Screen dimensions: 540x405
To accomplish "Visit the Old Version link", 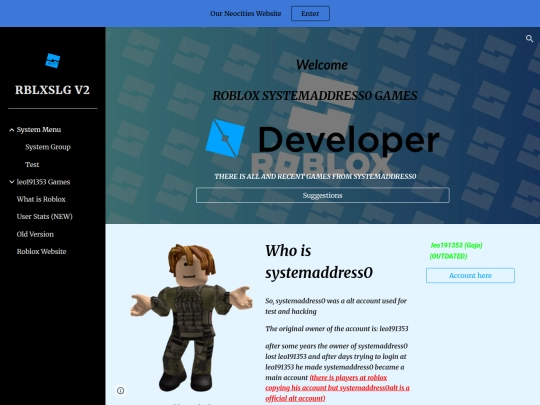I will (35, 234).
